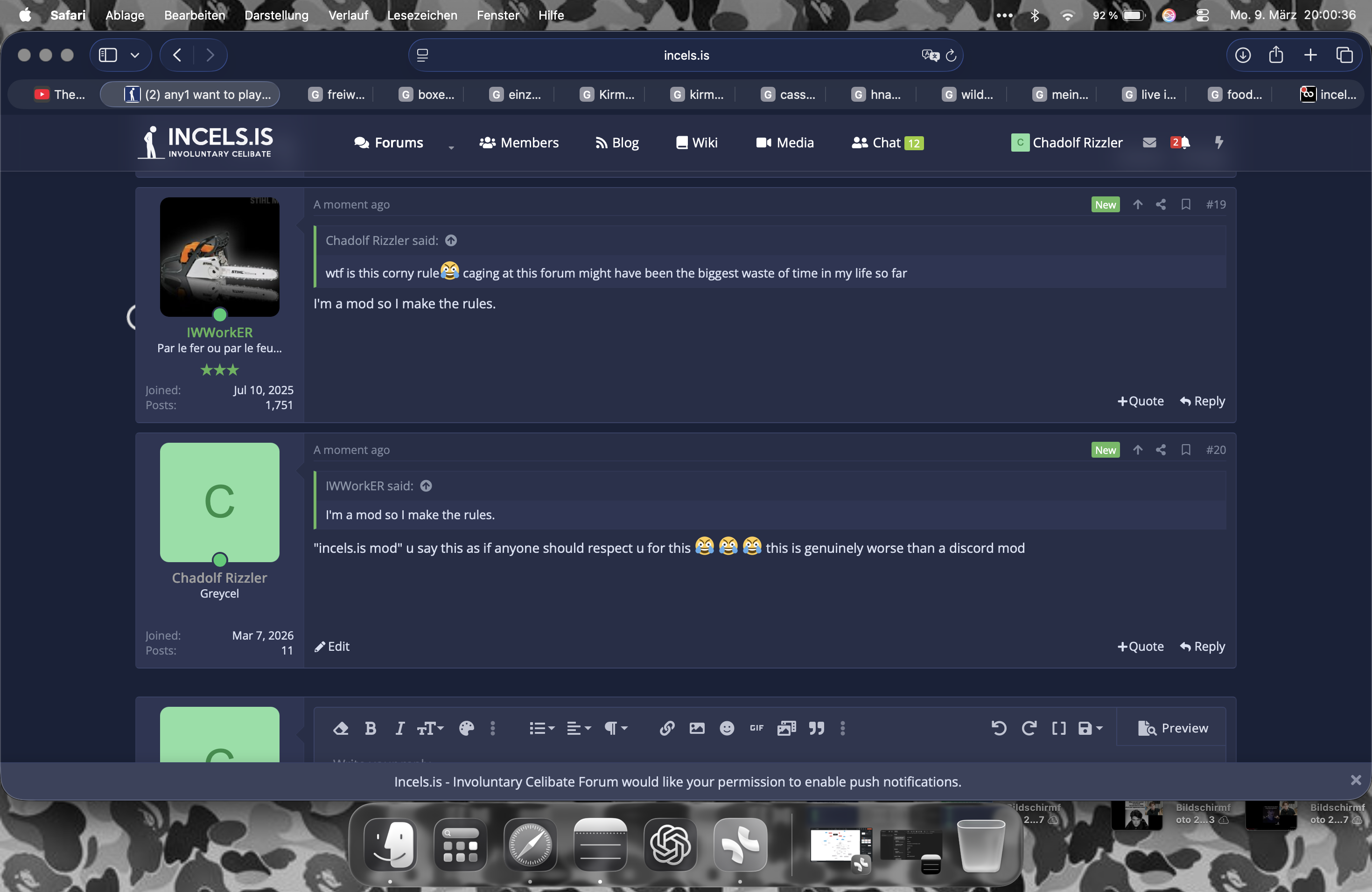Open the list formatting dropdown
1372x892 pixels.
click(x=541, y=728)
